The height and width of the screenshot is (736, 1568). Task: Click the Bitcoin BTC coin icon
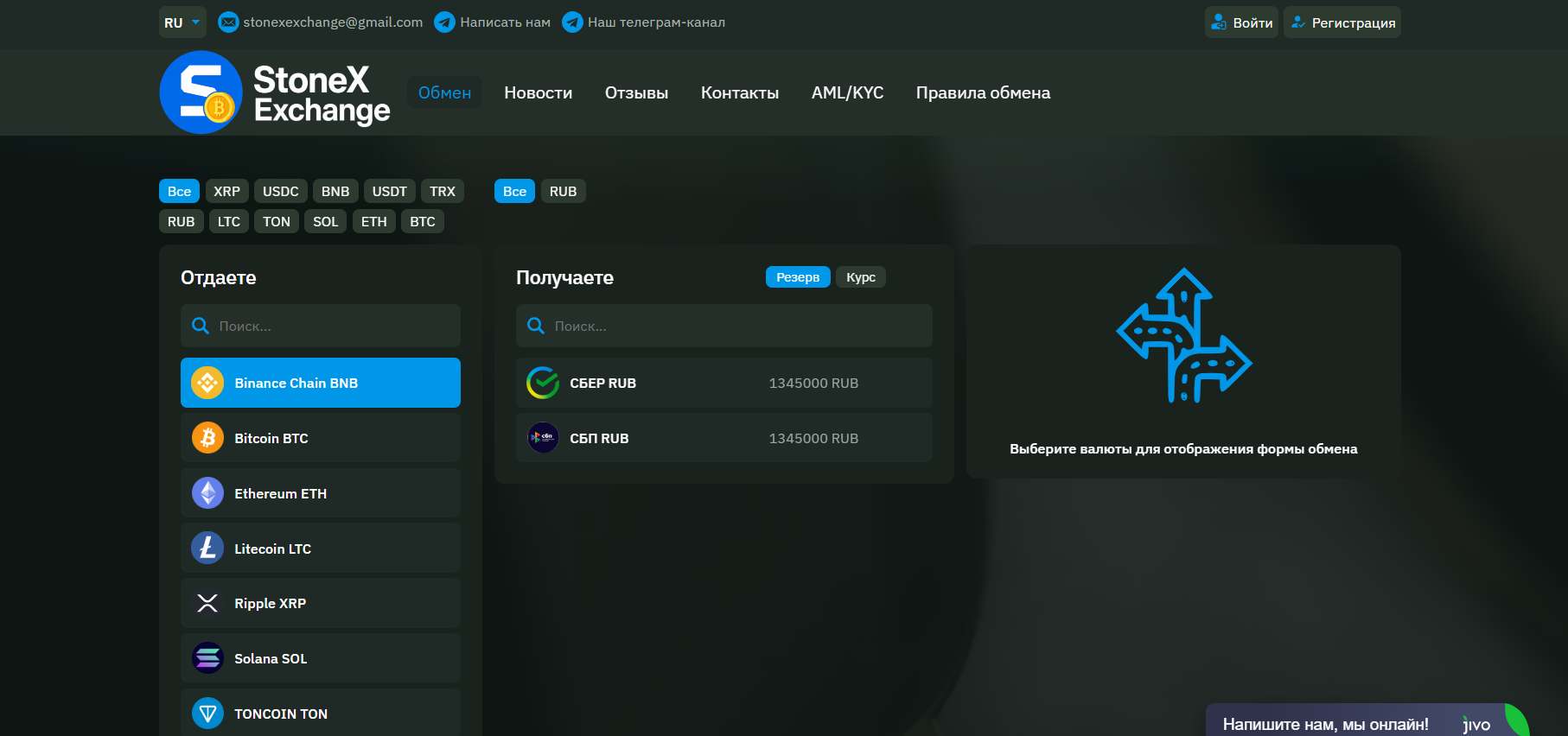click(x=207, y=438)
